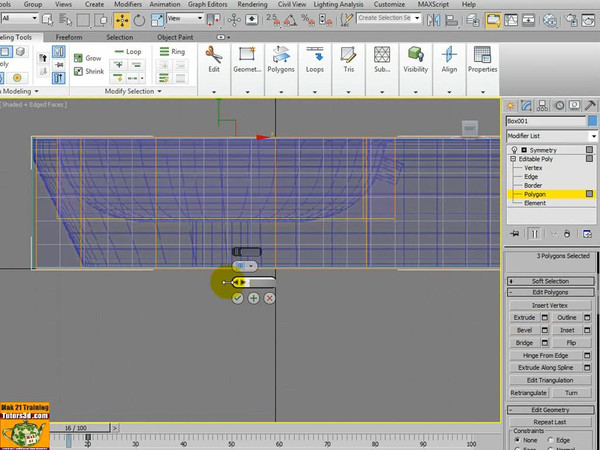This screenshot has width=600, height=450.
Task: Click the Grow selection button
Action: click(x=88, y=58)
